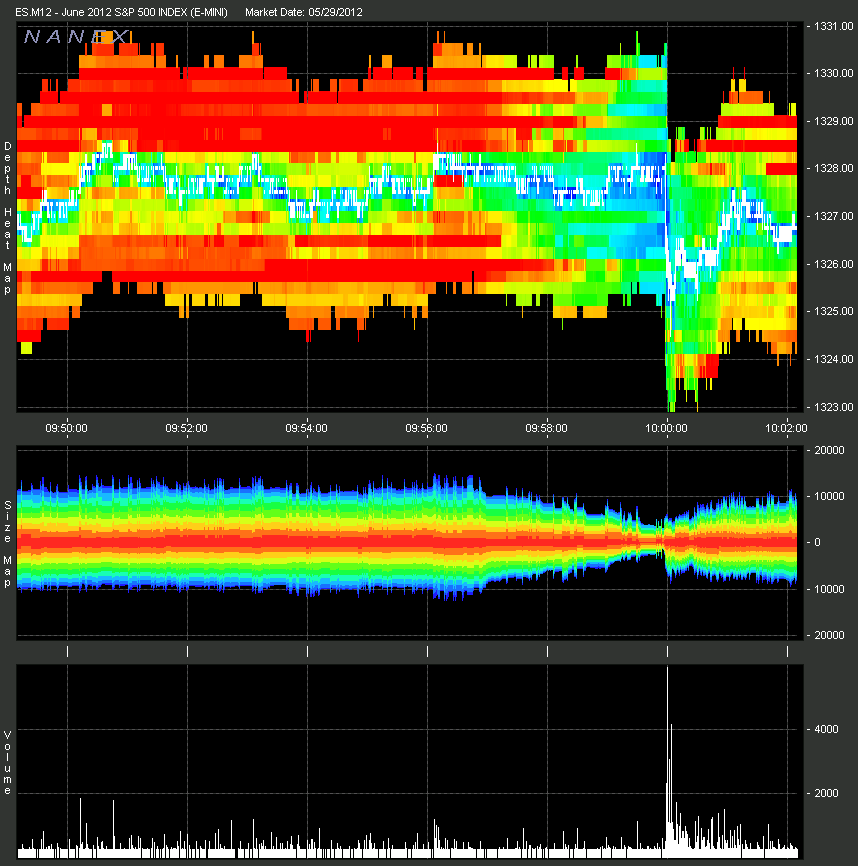Click the 1327.00 price axis label
Image resolution: width=858 pixels, height=866 pixels.
pos(834,216)
